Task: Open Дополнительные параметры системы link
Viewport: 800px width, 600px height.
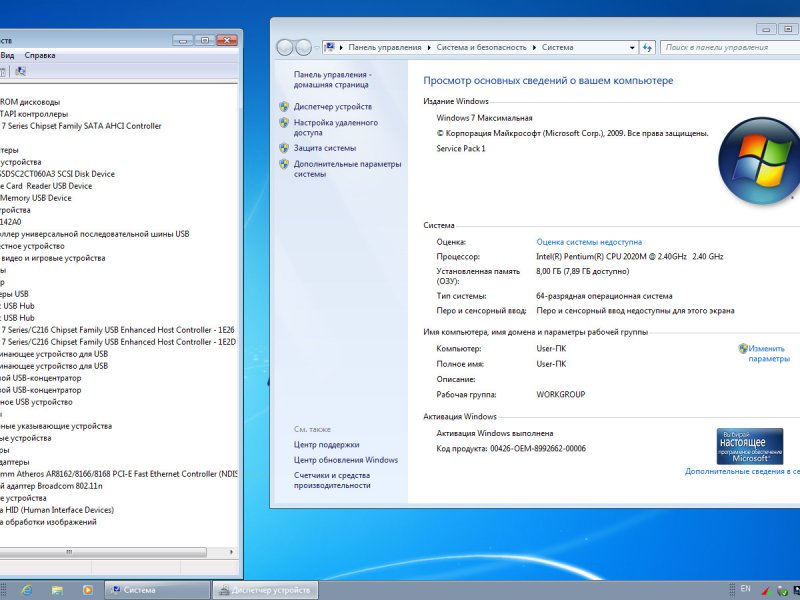Action: [x=347, y=169]
